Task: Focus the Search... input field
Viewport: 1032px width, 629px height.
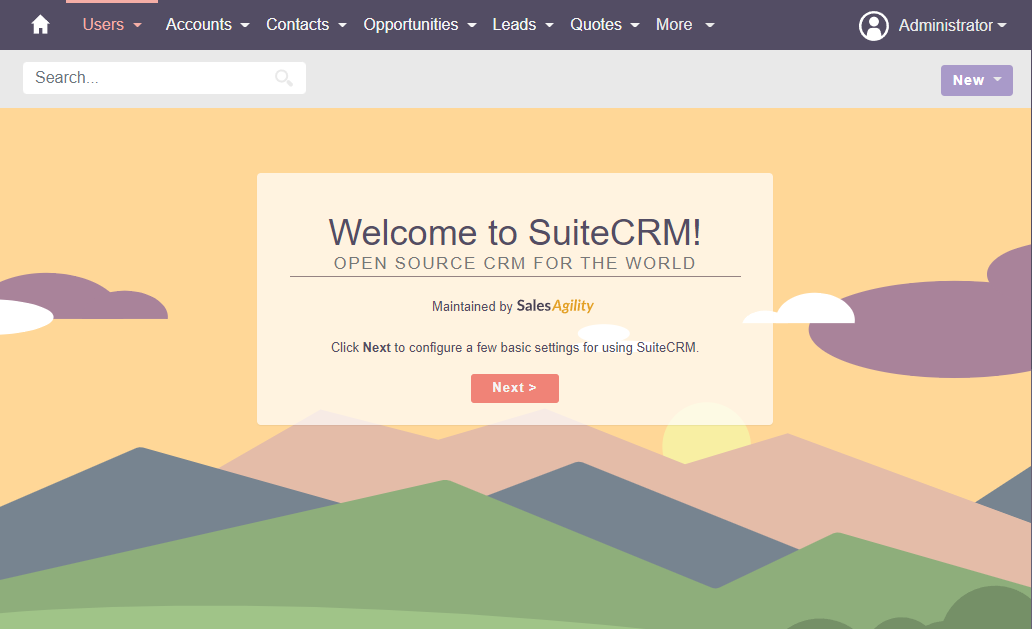Action: tap(150, 78)
